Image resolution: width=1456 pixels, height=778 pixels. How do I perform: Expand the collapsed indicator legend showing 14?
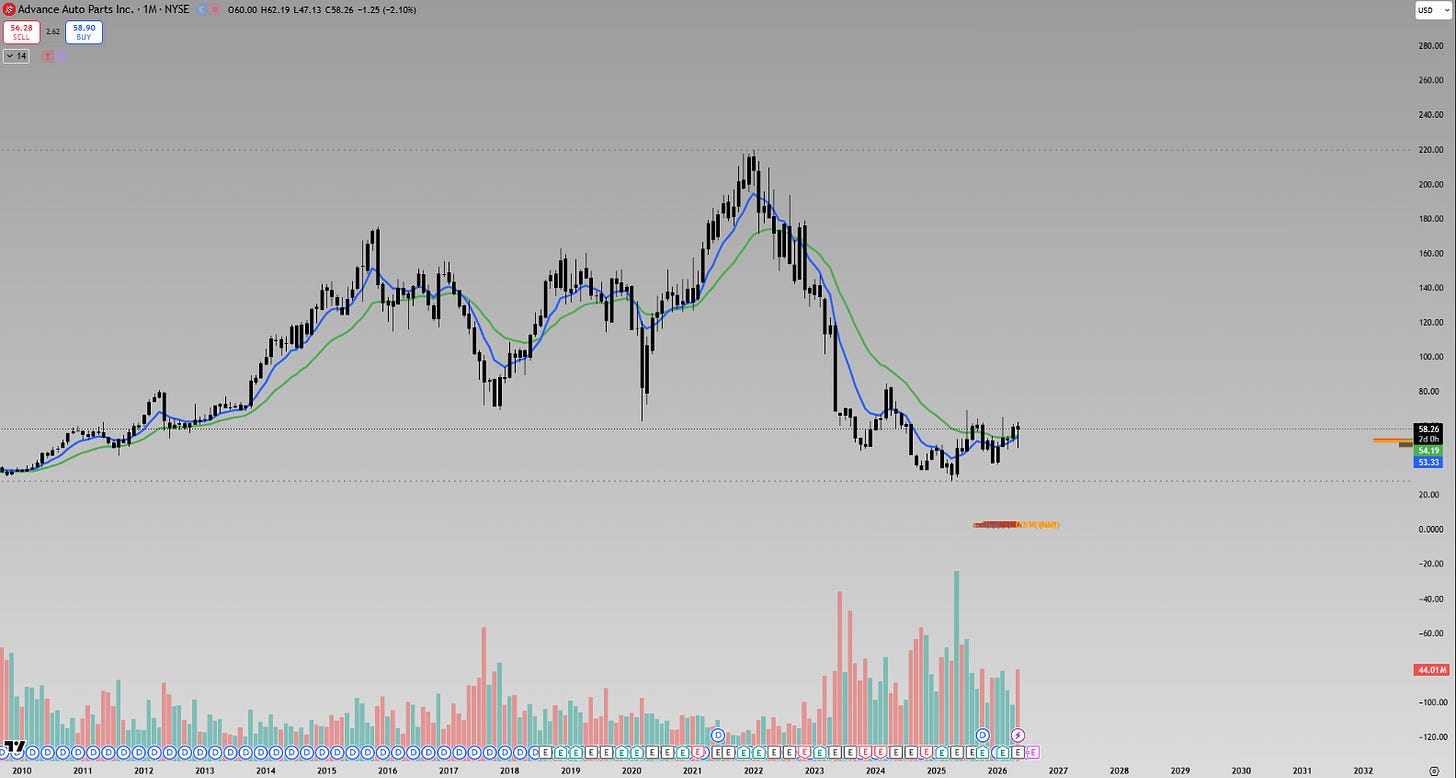[17, 56]
